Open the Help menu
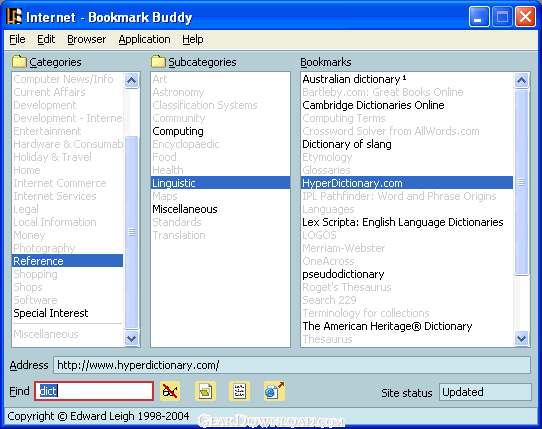This screenshot has height=429, width=542. click(193, 39)
